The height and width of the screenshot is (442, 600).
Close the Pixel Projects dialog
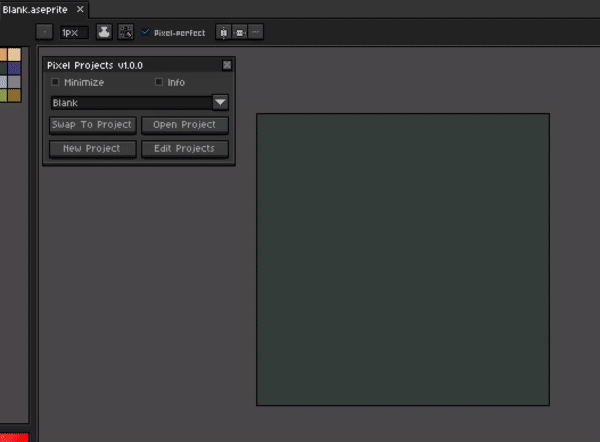click(x=227, y=65)
